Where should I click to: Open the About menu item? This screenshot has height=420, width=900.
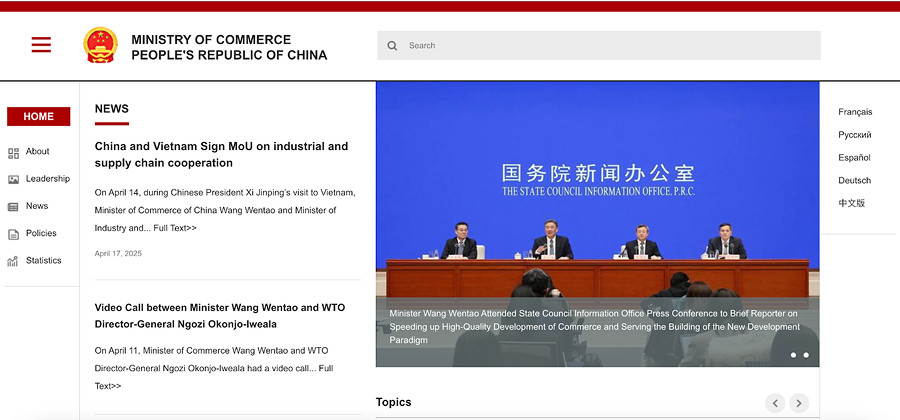pyautogui.click(x=37, y=151)
